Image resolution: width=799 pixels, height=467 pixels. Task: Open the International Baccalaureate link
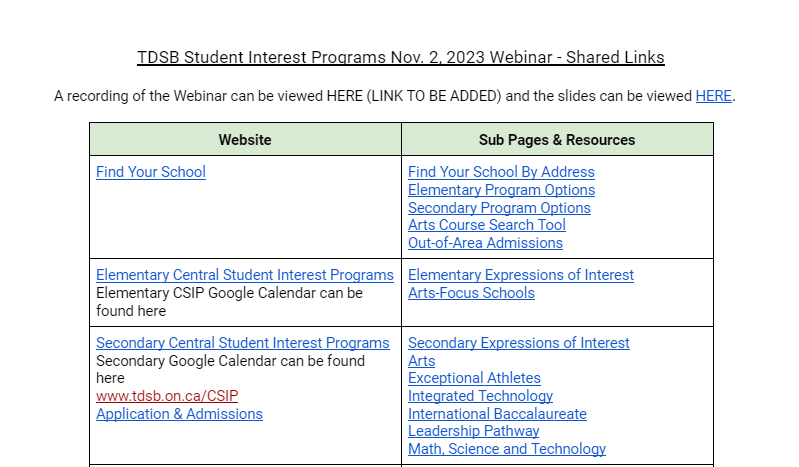point(497,414)
